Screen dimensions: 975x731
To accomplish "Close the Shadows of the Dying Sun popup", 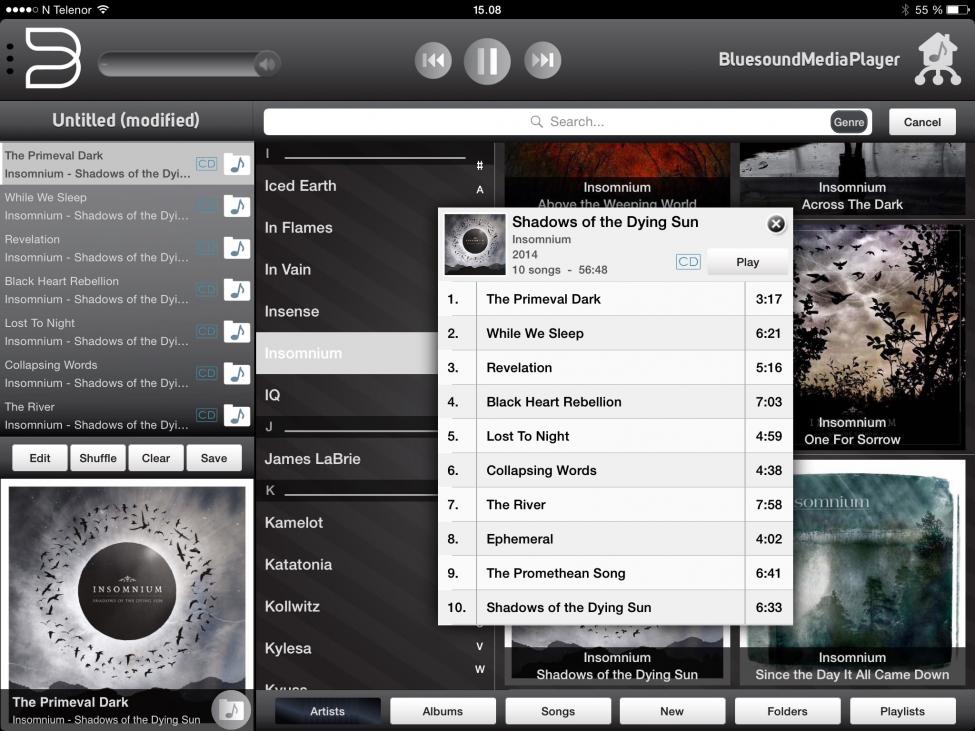I will point(776,224).
